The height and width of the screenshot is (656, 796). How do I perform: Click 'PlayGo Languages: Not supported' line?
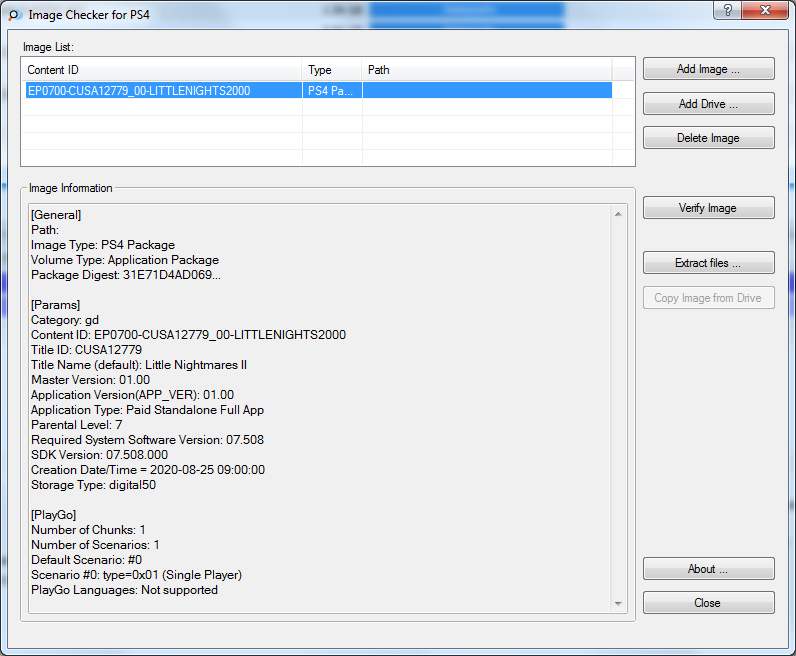tap(124, 590)
